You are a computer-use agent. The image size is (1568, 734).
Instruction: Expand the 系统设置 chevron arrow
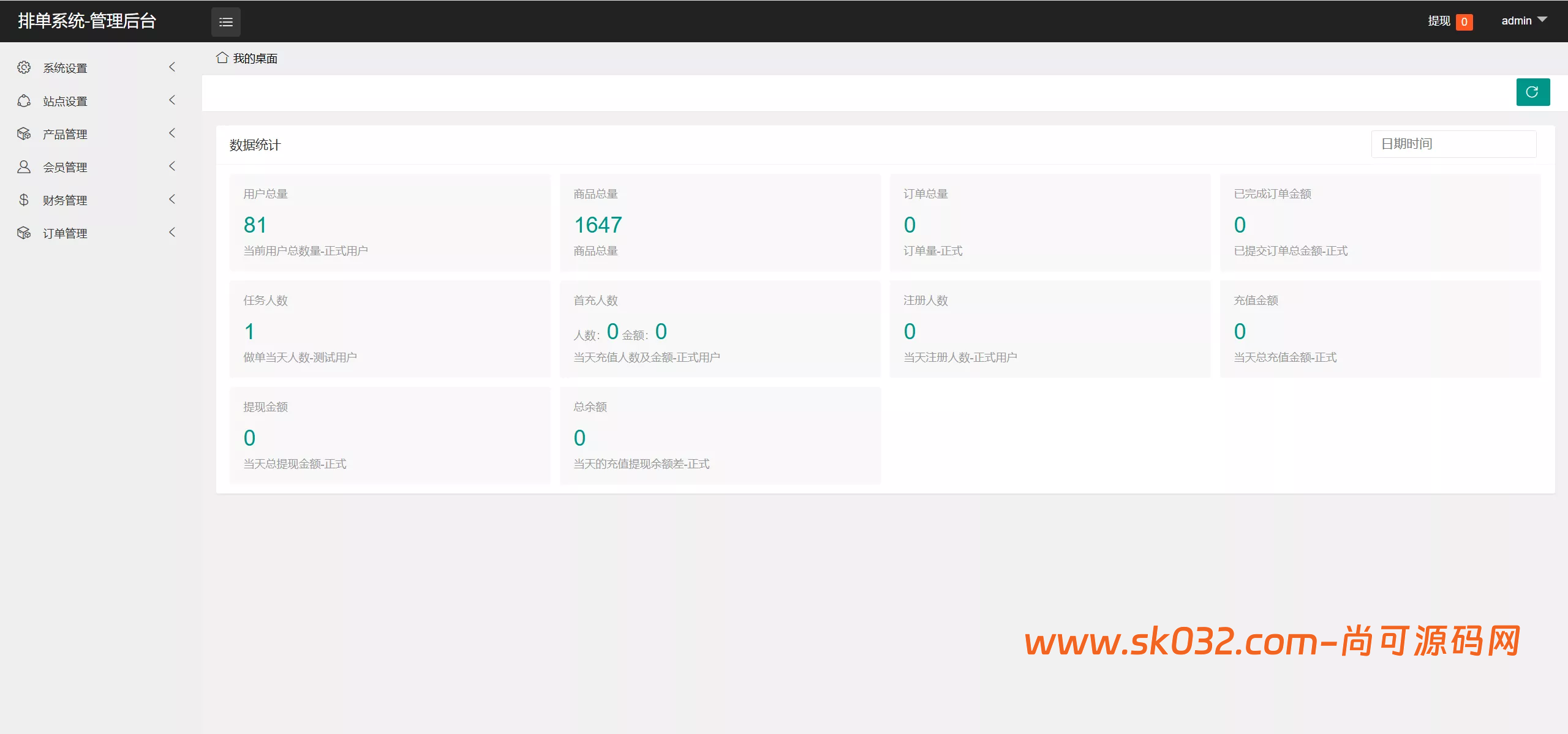(172, 67)
